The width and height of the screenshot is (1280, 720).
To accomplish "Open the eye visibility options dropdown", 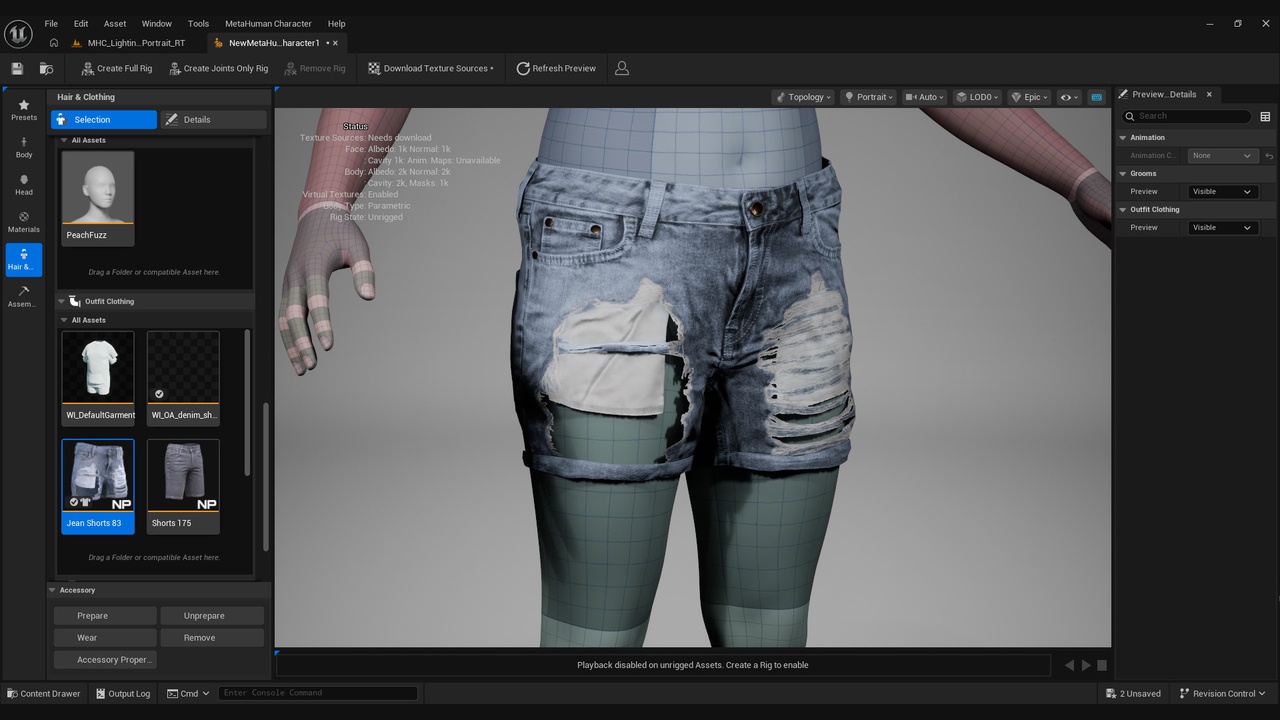I will [x=1069, y=97].
